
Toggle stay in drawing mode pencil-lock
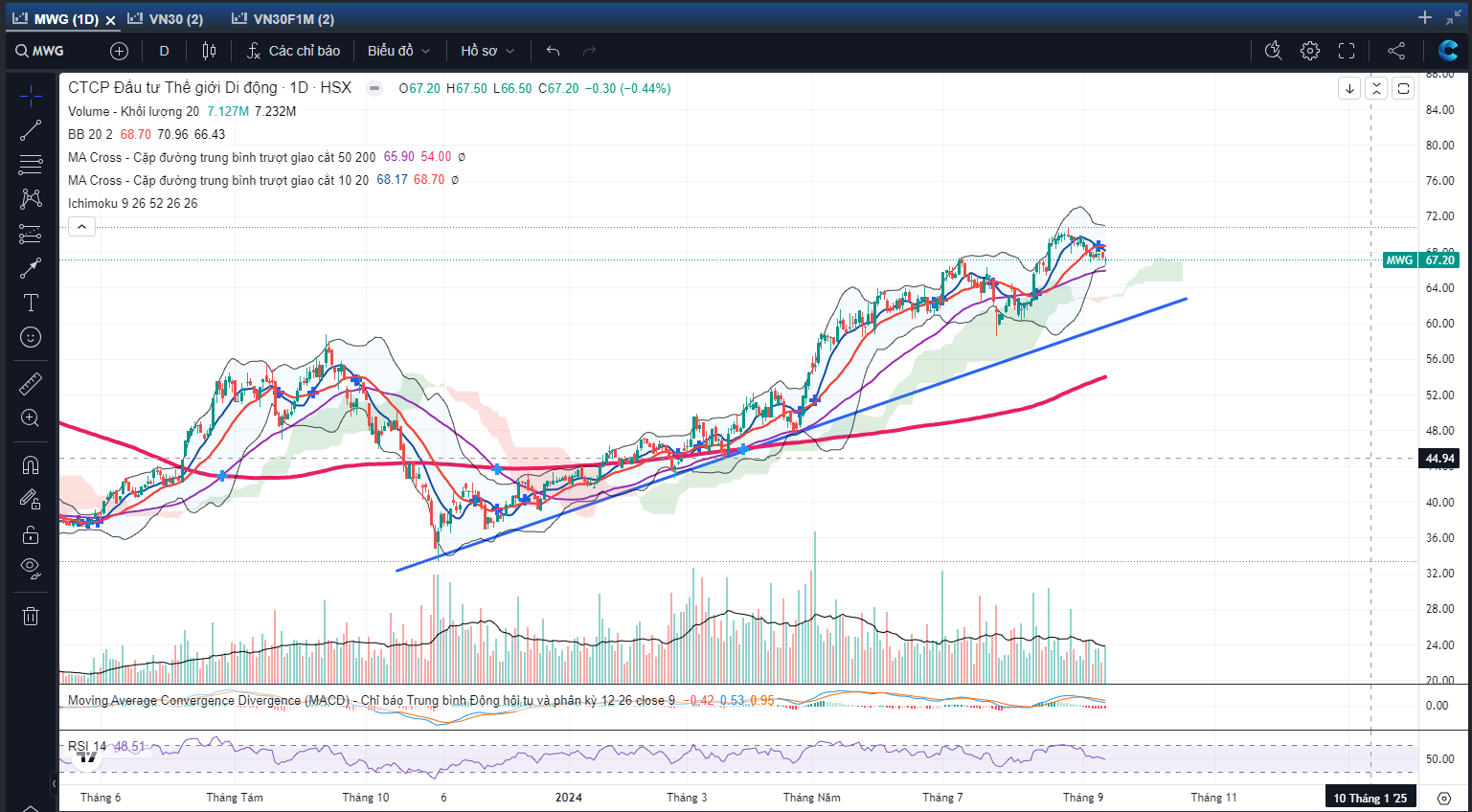point(31,500)
